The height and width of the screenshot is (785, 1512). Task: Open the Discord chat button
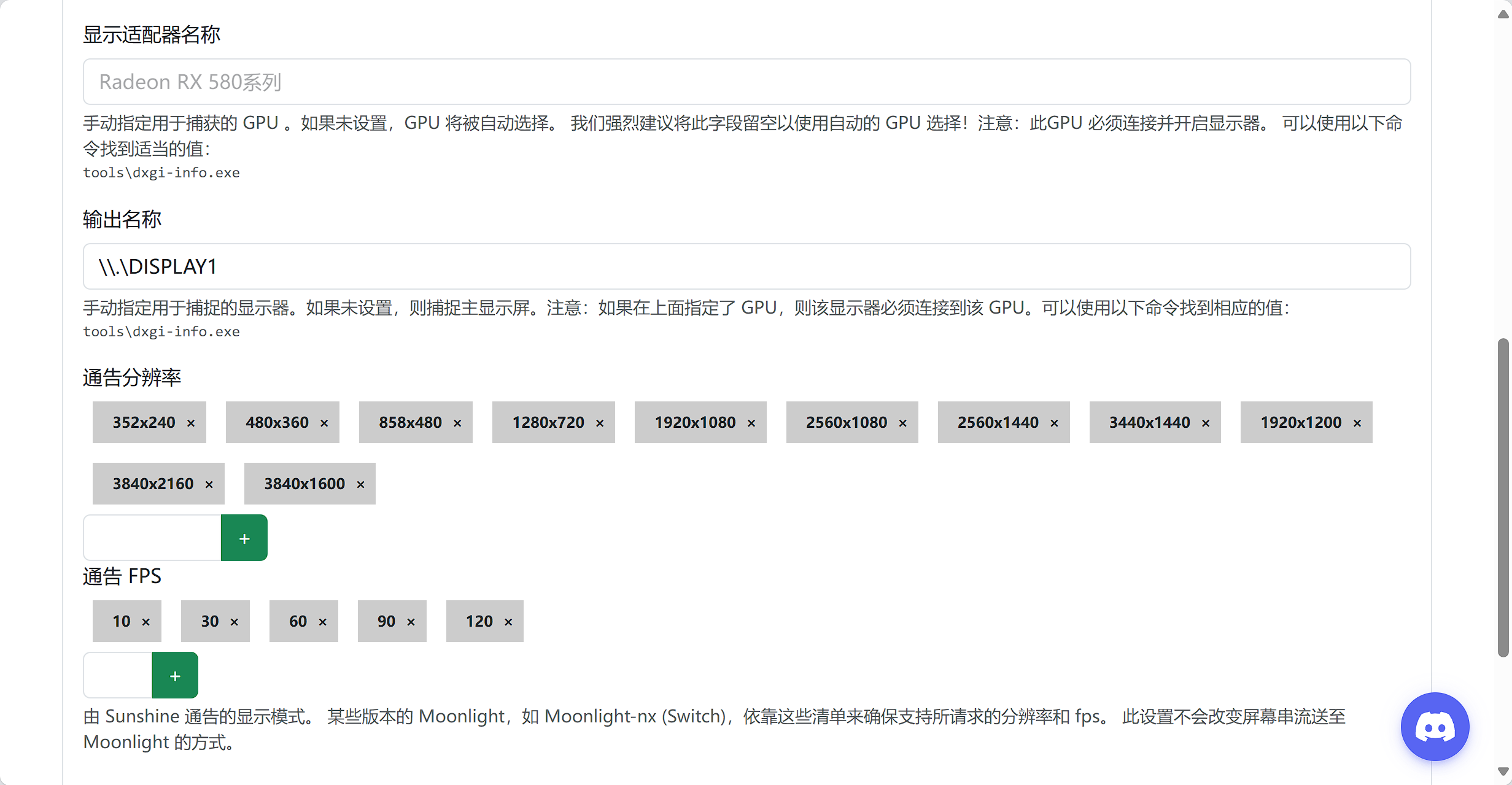pyautogui.click(x=1435, y=727)
